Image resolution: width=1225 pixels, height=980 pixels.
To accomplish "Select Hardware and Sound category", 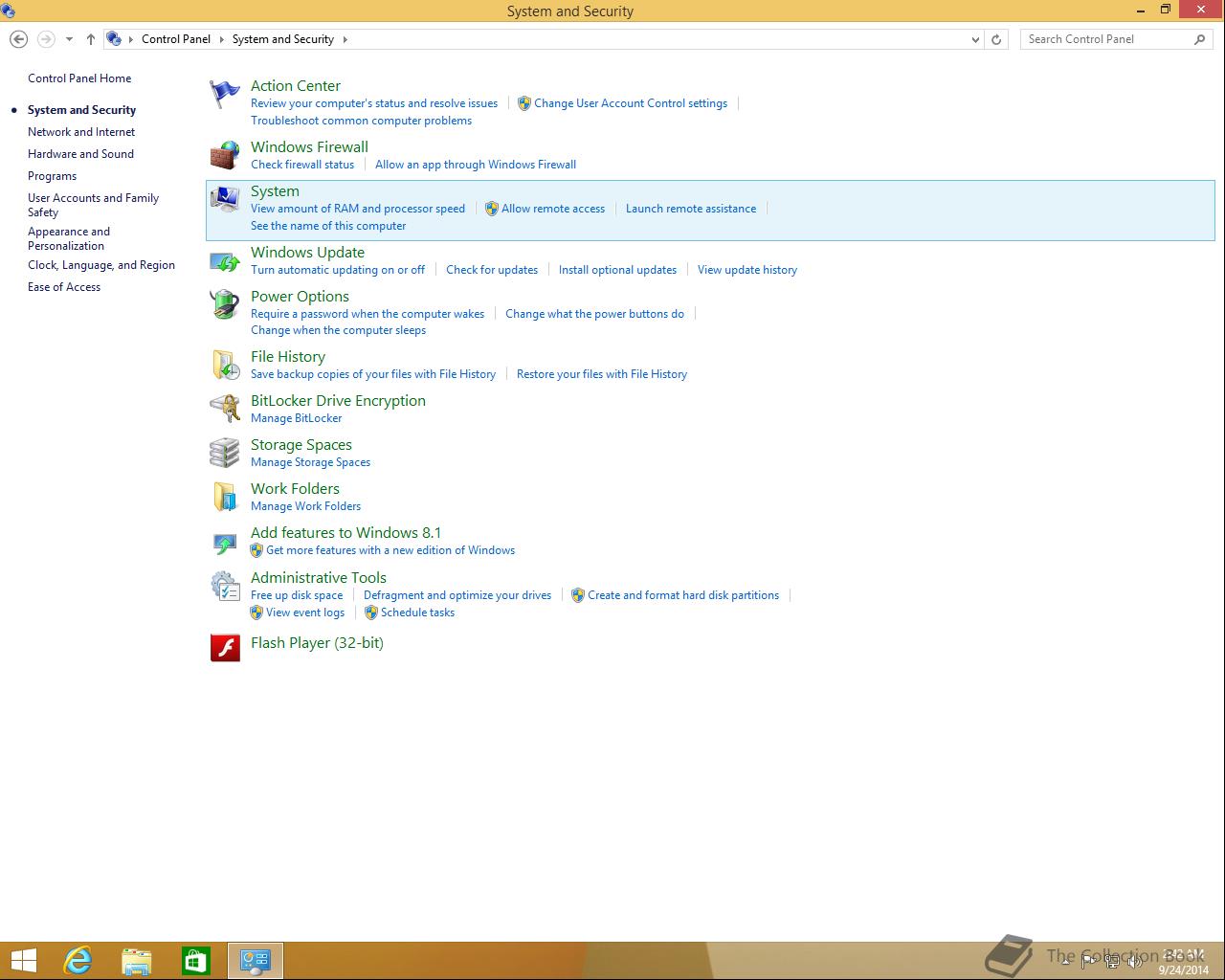I will (80, 154).
